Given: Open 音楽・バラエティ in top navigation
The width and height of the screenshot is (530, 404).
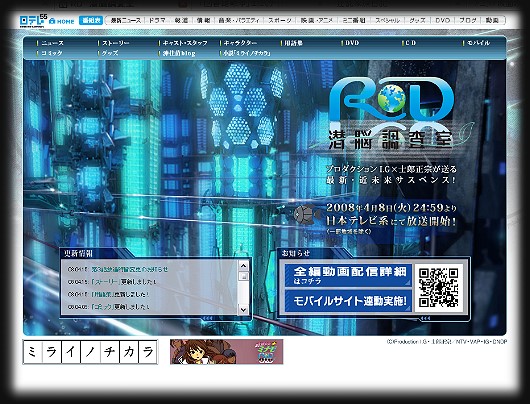Looking at the screenshot, I should click(239, 21).
